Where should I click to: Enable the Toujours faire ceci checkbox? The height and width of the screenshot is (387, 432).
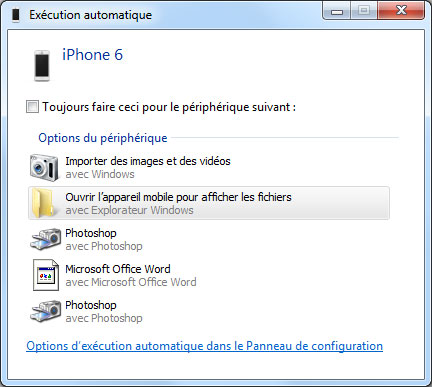click(x=32, y=107)
